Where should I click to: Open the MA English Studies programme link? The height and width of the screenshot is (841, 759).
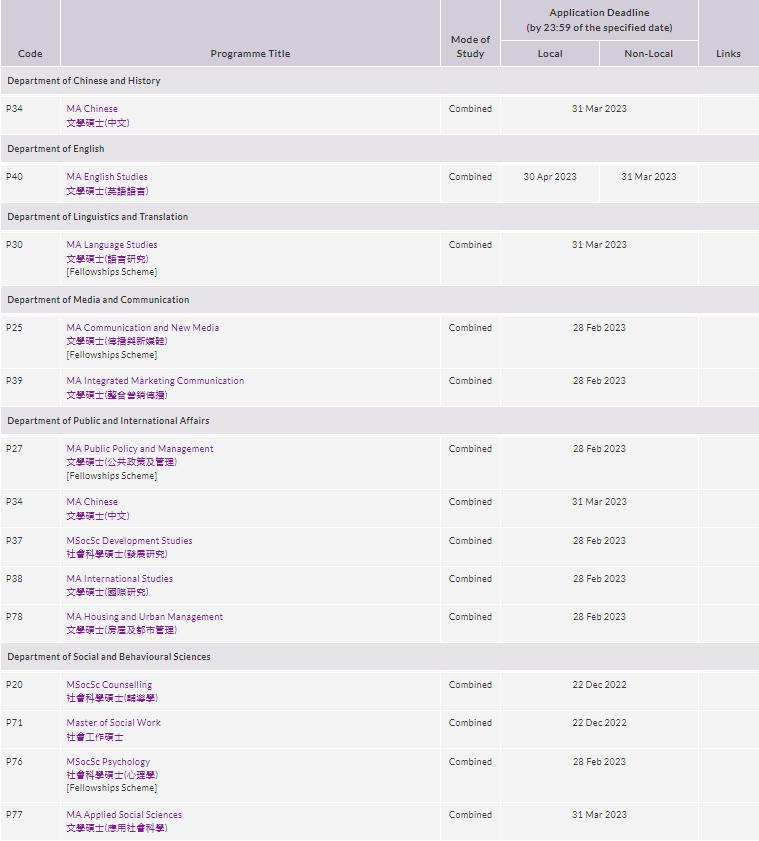107,177
